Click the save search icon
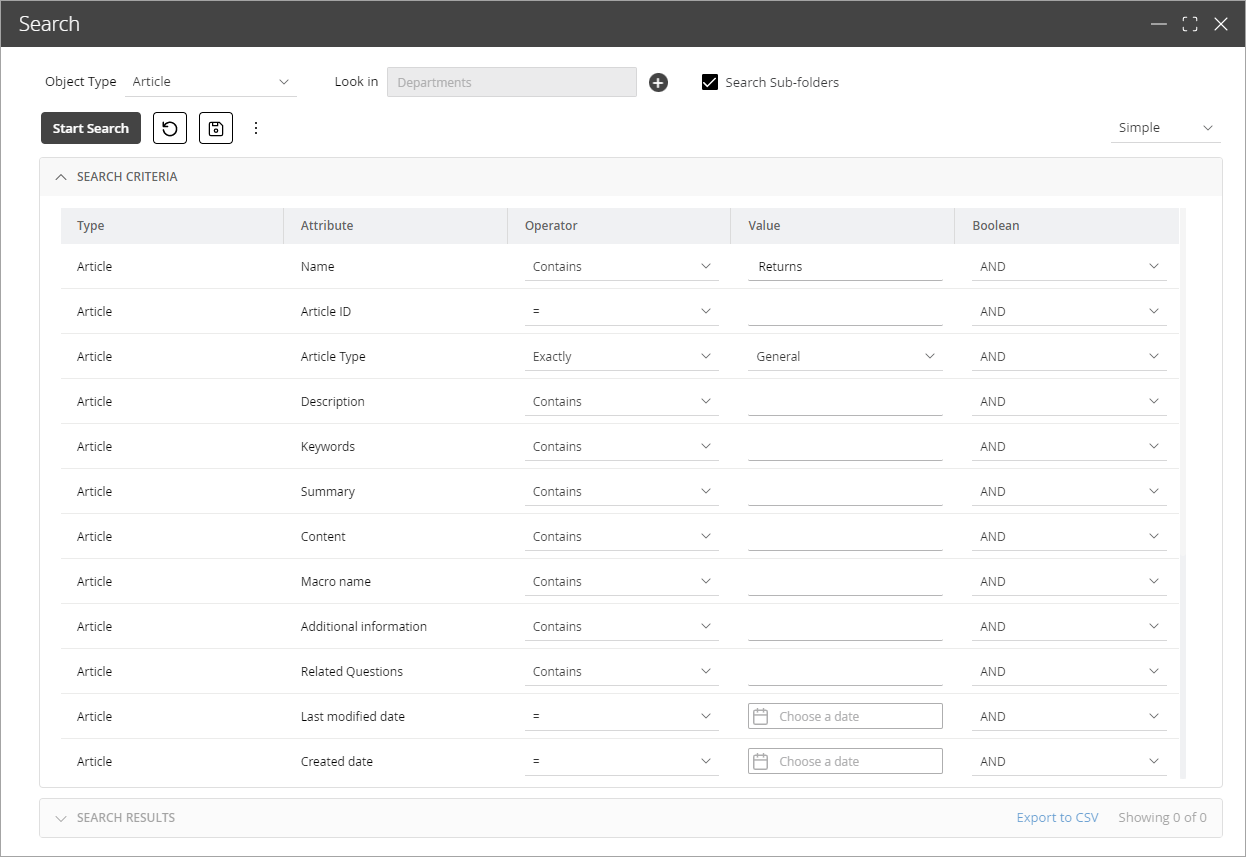This screenshot has height=857, width=1246. click(x=215, y=128)
